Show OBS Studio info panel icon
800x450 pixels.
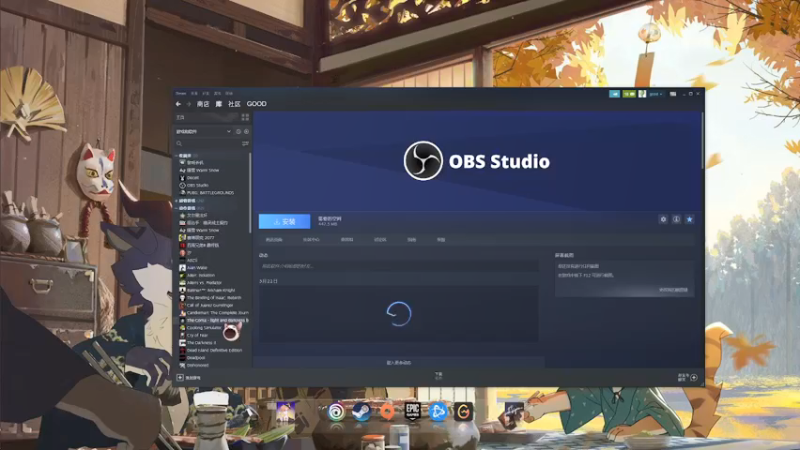point(676,219)
